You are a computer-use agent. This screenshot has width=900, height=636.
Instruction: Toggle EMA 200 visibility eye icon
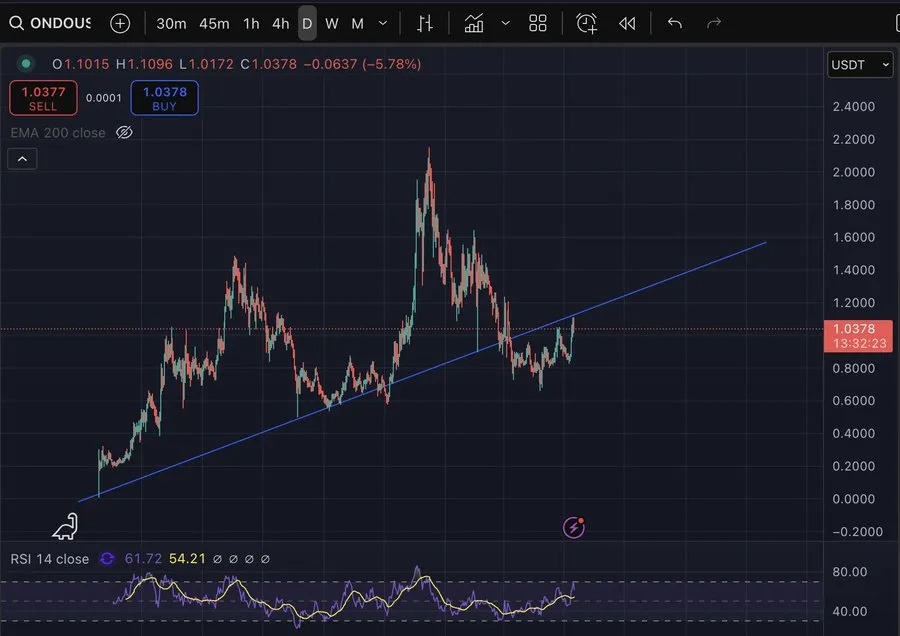point(124,132)
